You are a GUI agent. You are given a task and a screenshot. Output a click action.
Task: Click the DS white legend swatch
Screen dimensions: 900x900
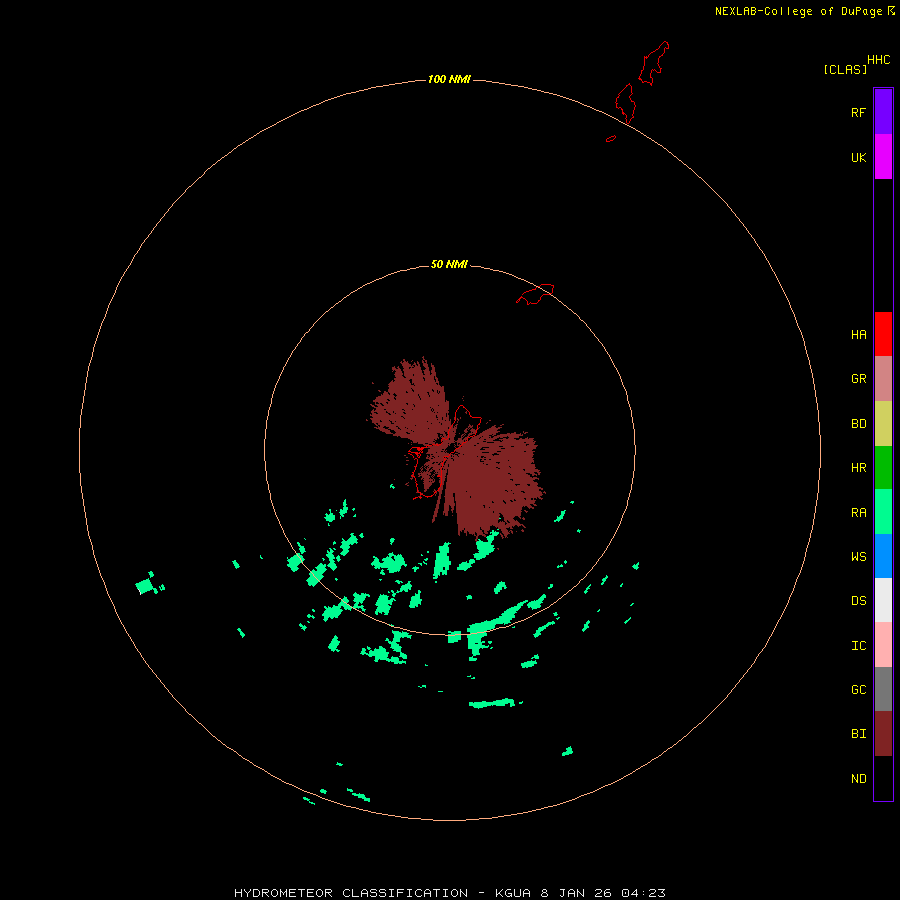(883, 600)
